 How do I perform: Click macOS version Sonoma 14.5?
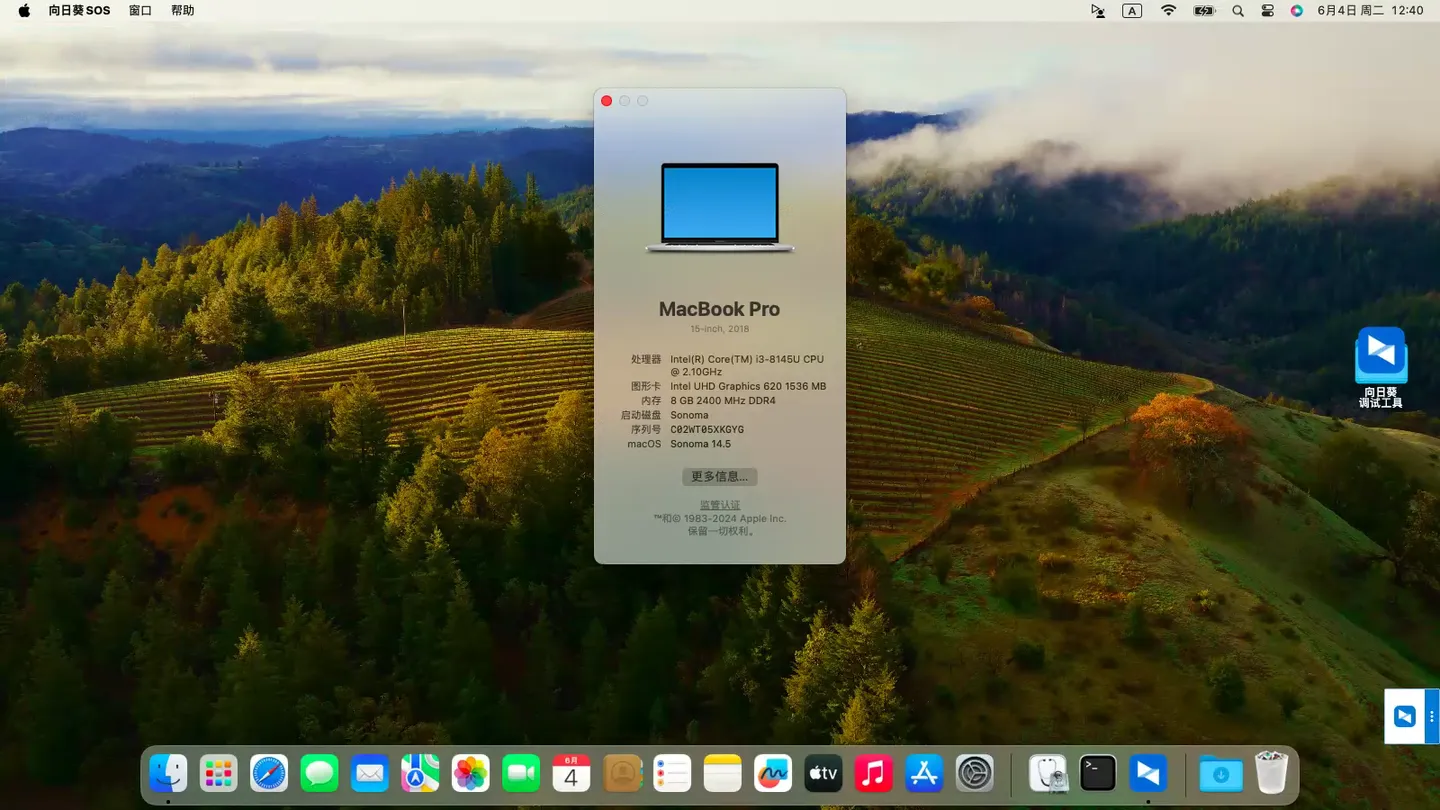tap(700, 444)
